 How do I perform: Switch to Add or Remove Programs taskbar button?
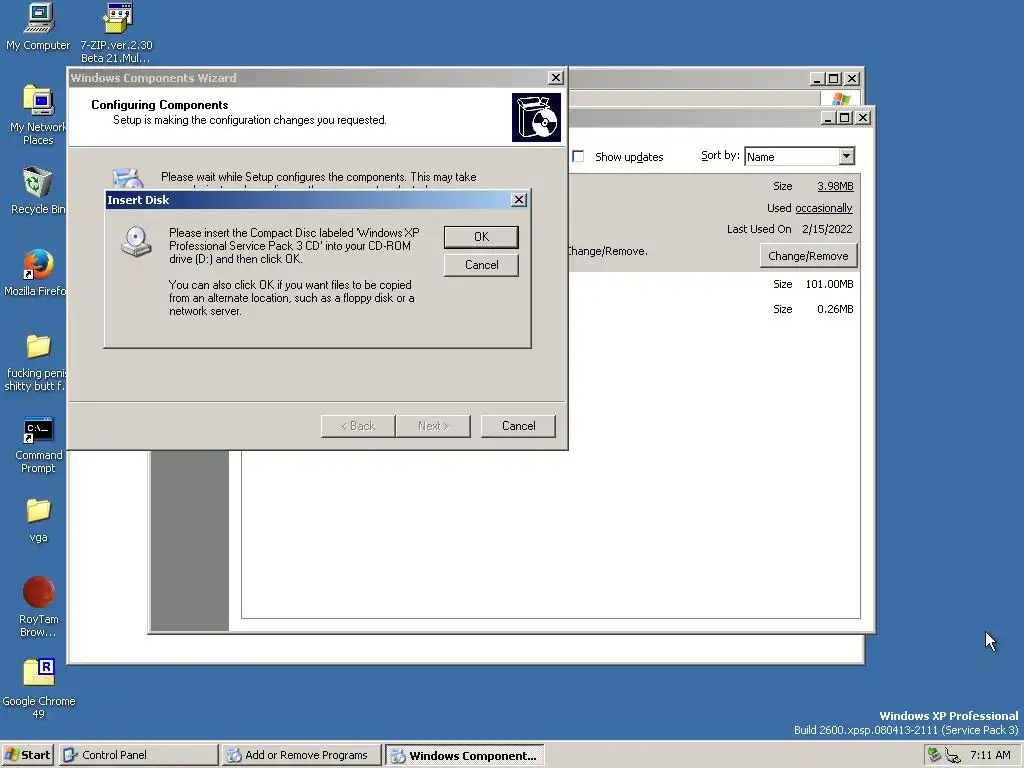300,755
